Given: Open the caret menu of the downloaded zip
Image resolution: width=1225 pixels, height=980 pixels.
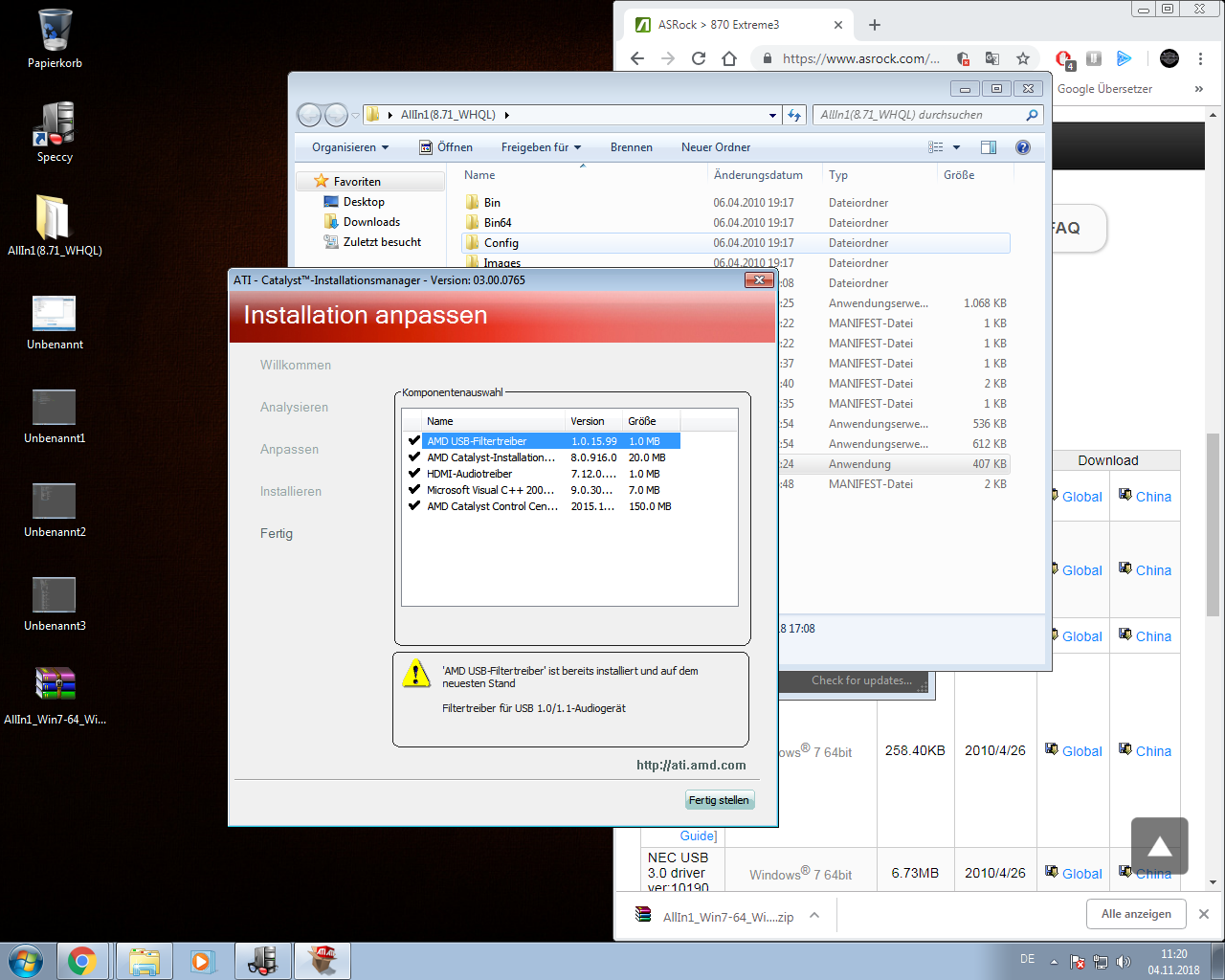Looking at the screenshot, I should coord(814,915).
